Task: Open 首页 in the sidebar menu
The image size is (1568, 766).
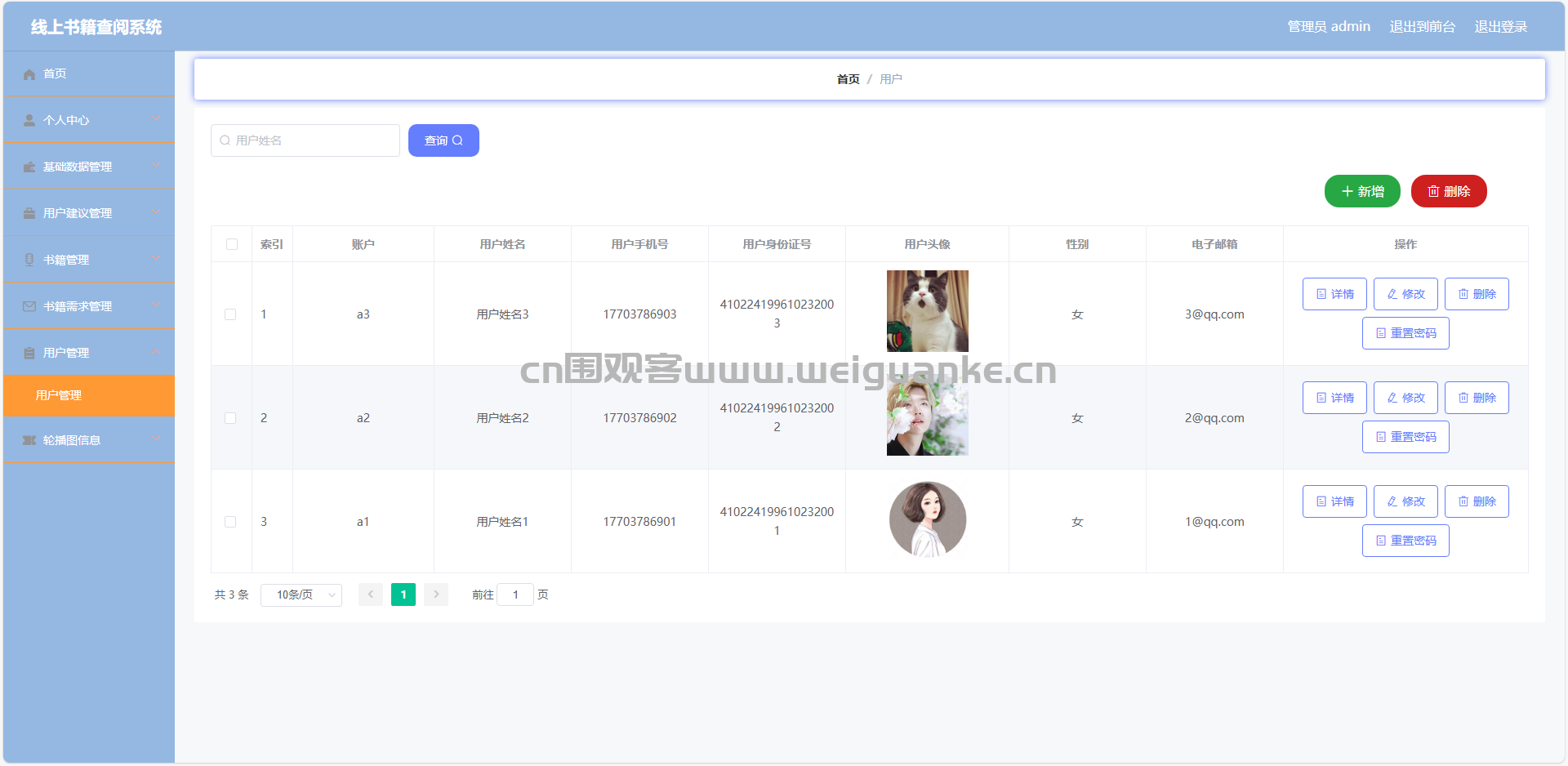Action: click(89, 74)
